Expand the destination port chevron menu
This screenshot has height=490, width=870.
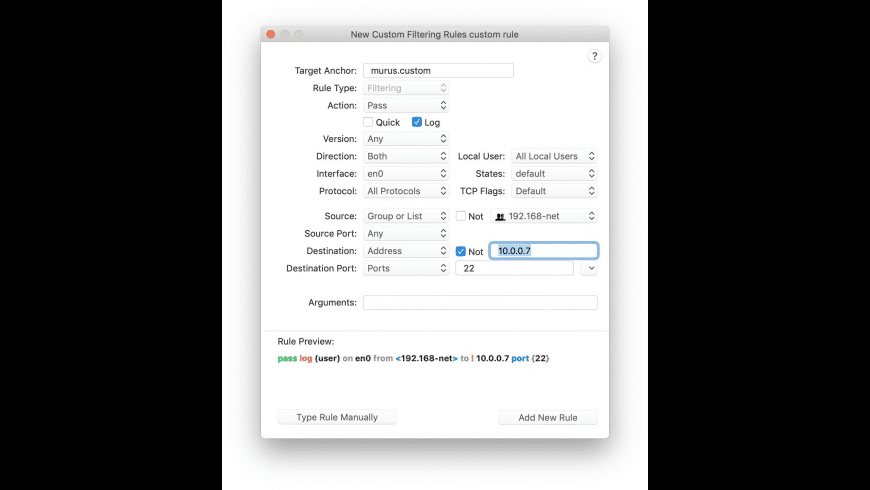[589, 268]
